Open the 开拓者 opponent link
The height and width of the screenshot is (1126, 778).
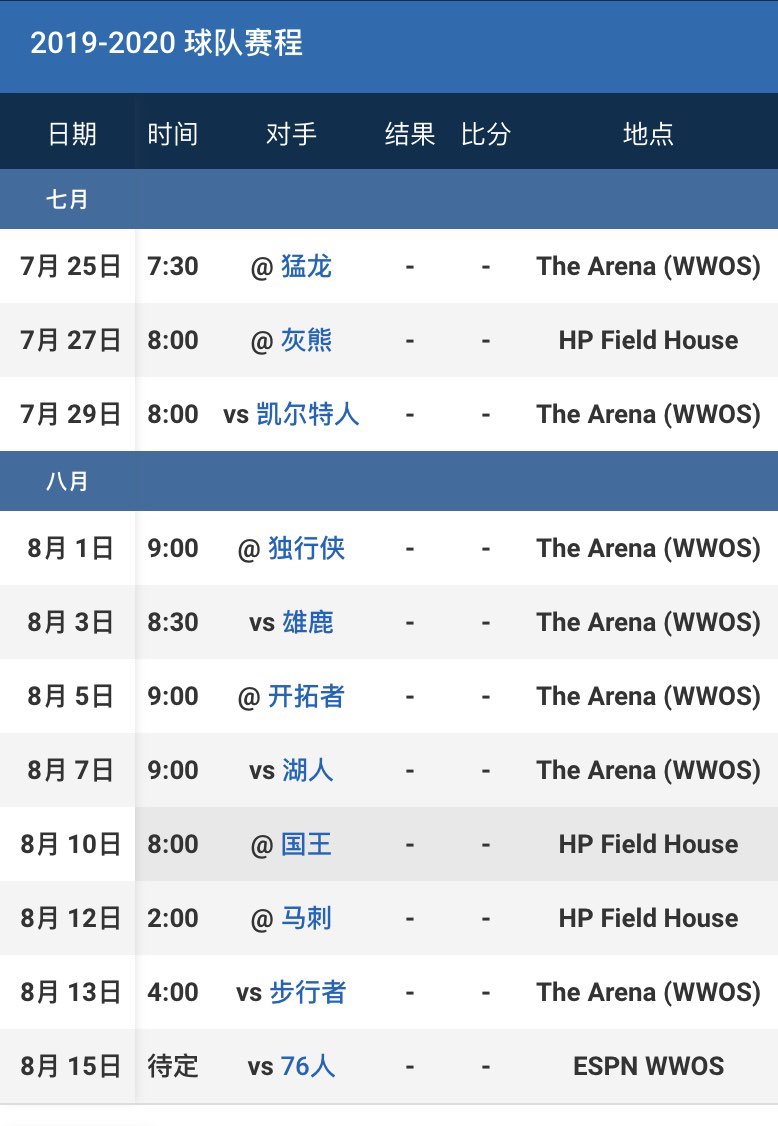[306, 696]
